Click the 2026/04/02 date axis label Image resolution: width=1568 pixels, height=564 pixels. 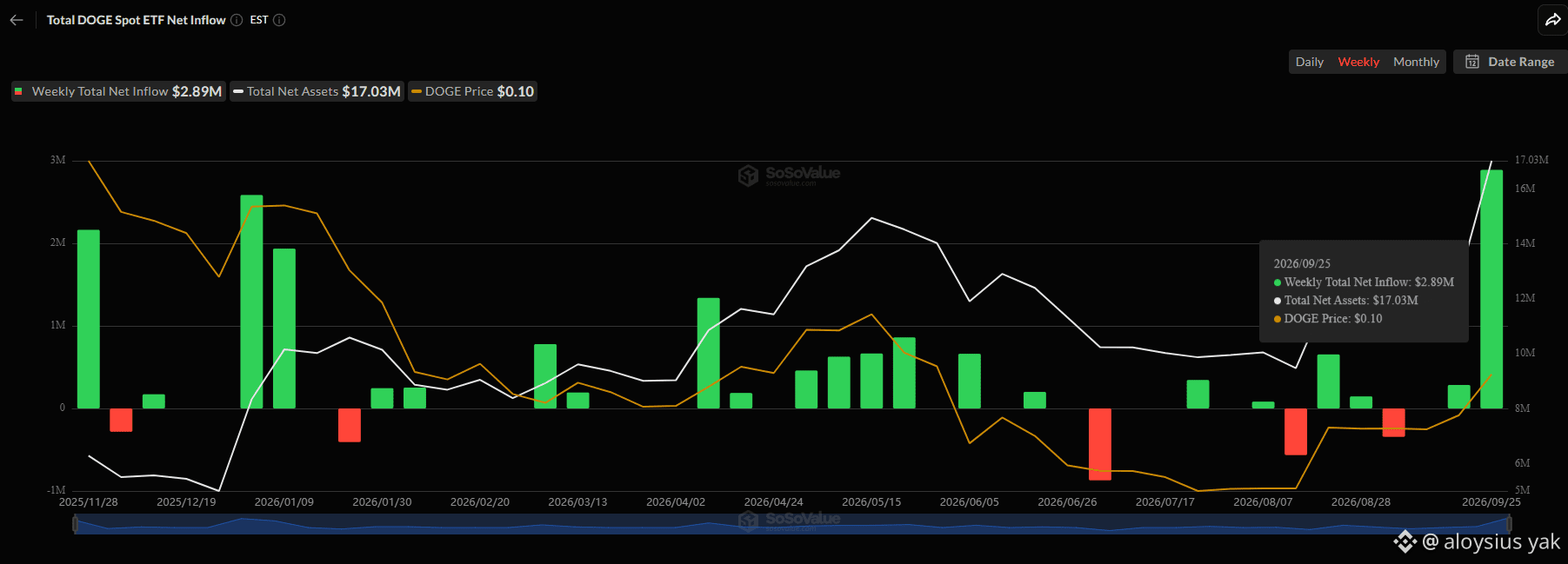[676, 502]
